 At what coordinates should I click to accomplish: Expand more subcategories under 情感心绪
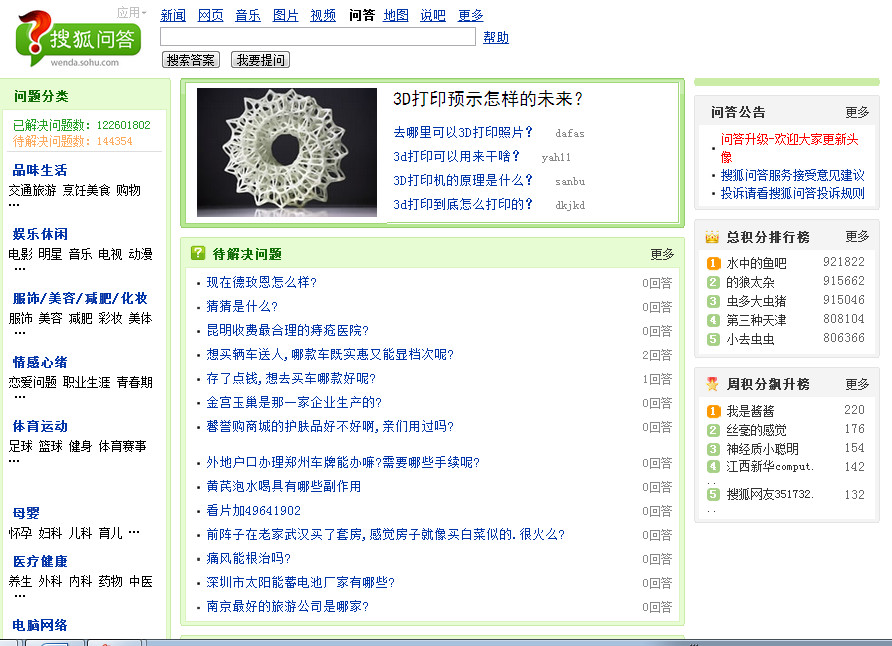click(20, 396)
